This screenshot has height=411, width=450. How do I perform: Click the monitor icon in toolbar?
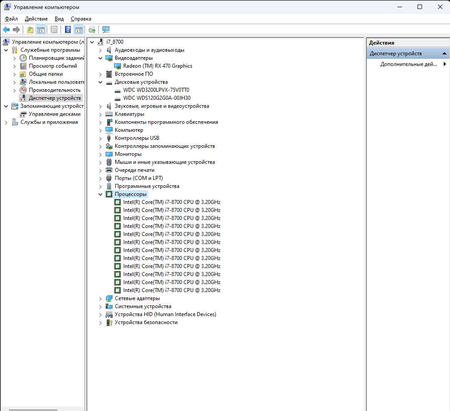click(106, 30)
